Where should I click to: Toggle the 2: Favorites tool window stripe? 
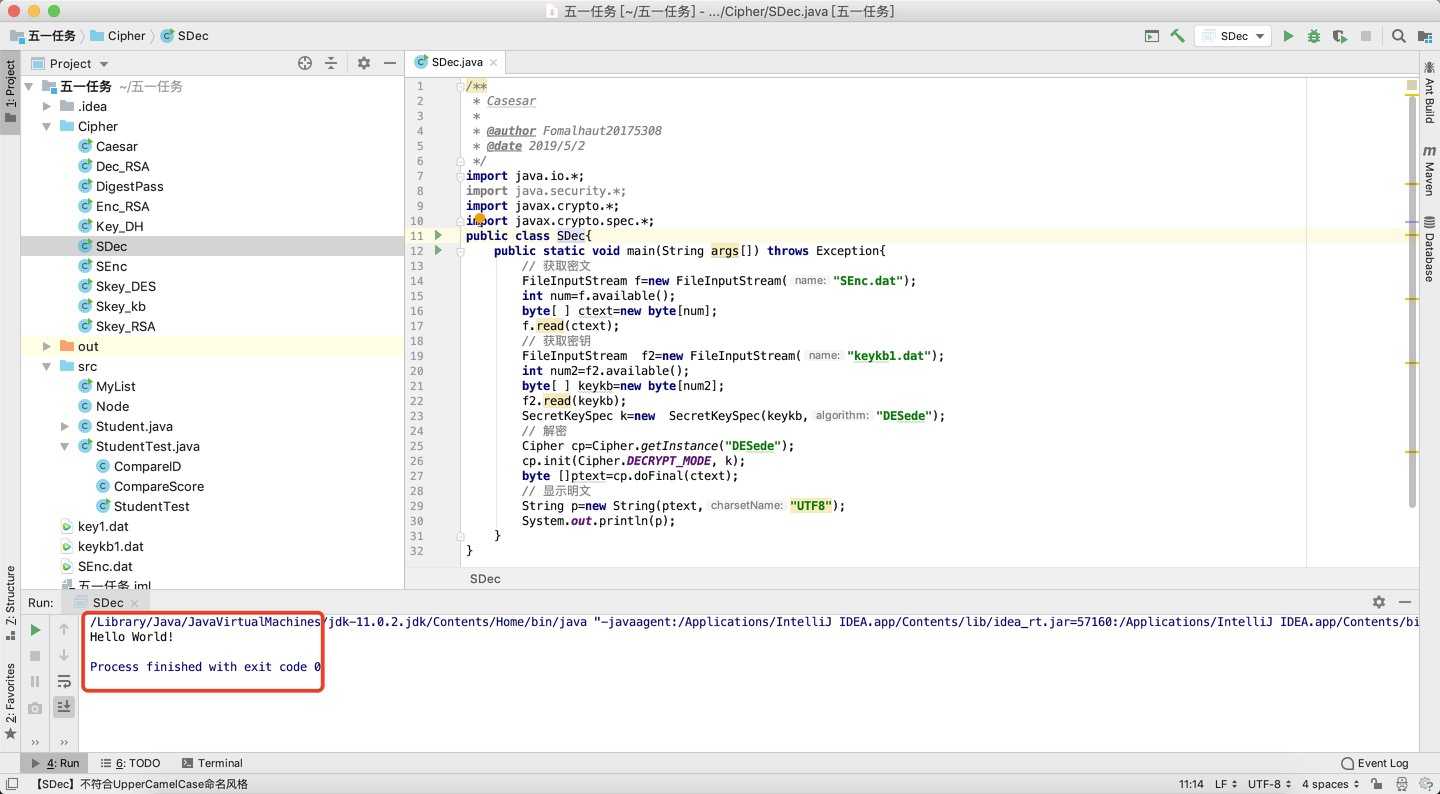[x=10, y=701]
